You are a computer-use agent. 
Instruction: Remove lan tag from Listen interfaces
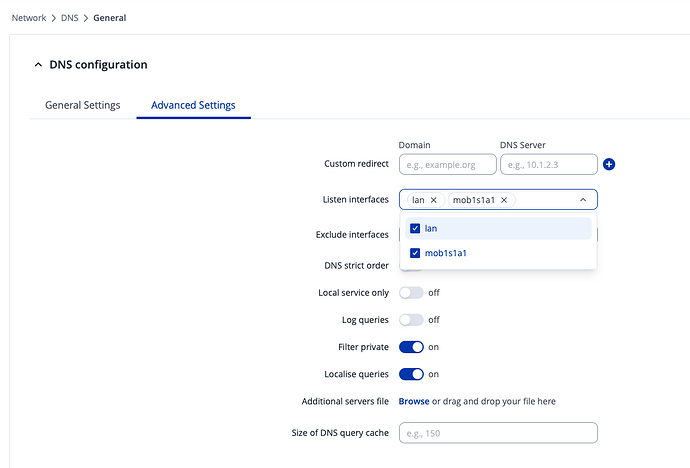point(433,200)
